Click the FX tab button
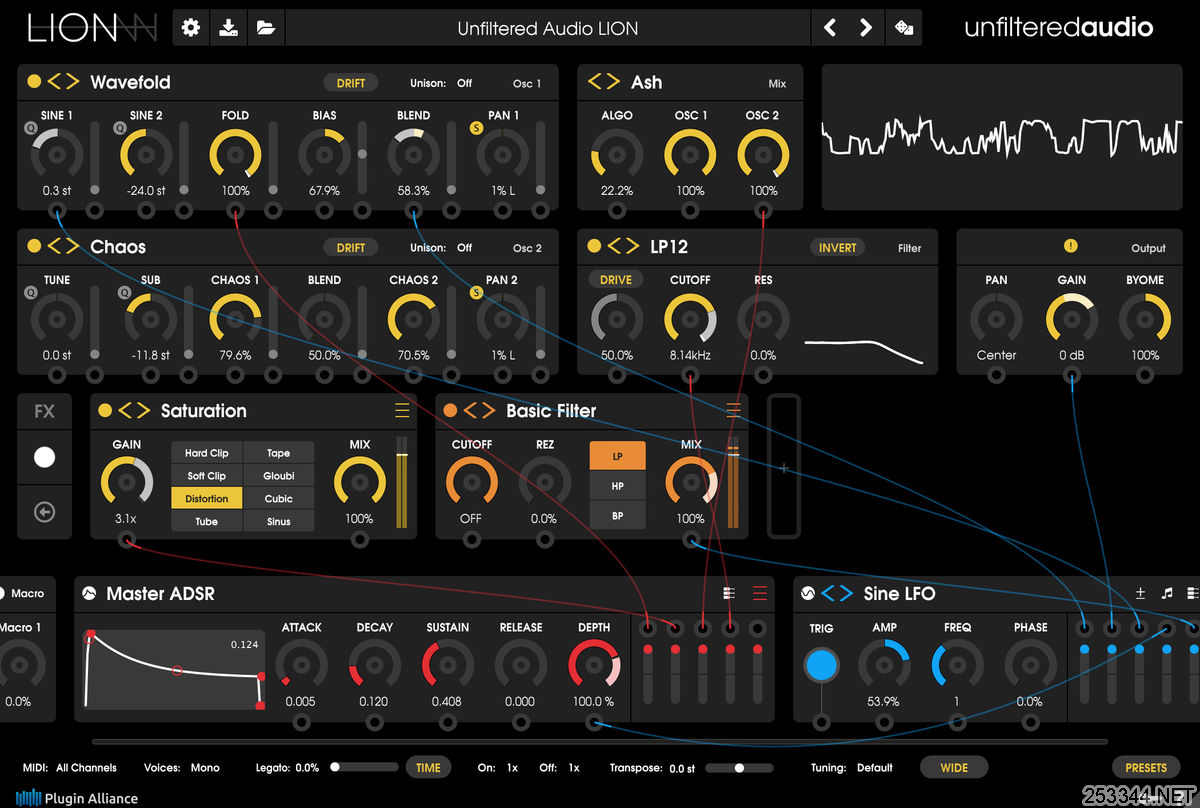 pyautogui.click(x=44, y=411)
